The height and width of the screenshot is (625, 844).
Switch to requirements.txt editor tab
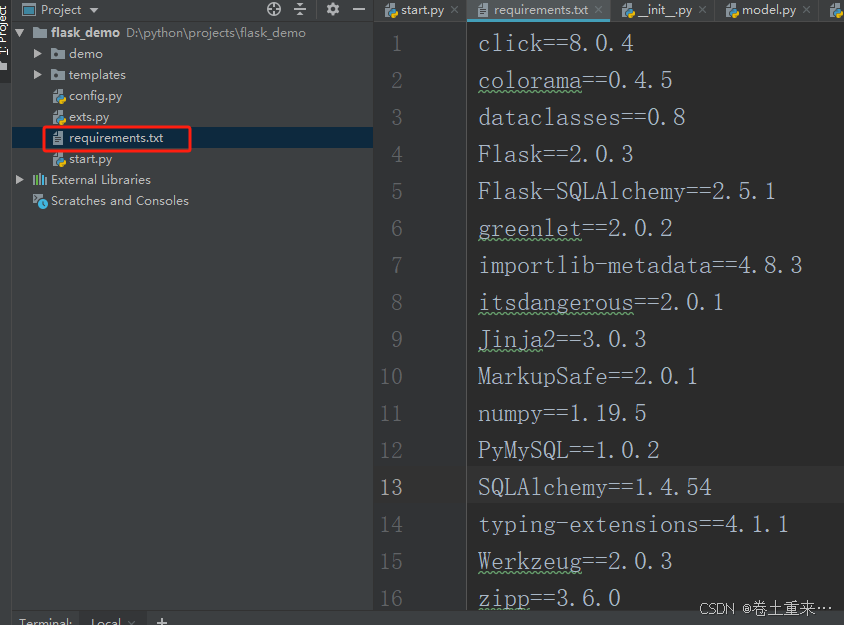pyautogui.click(x=540, y=10)
